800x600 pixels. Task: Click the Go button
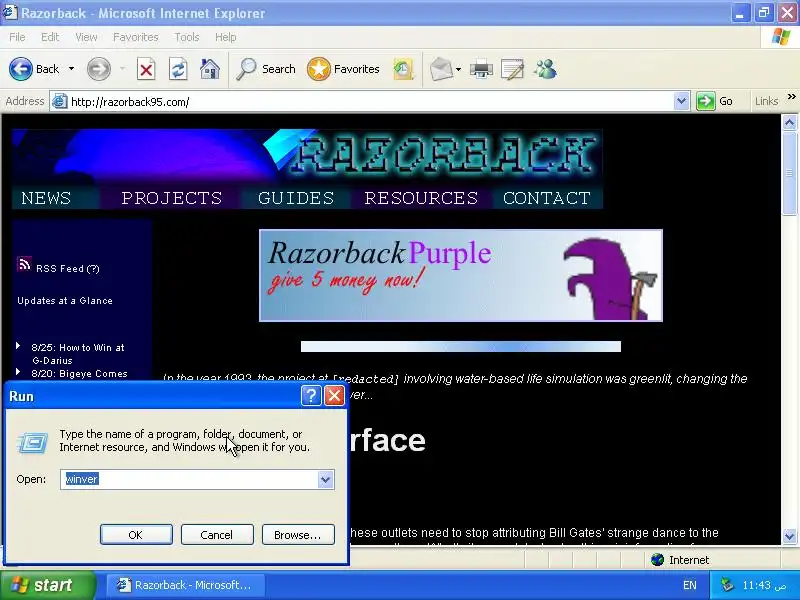coord(716,101)
